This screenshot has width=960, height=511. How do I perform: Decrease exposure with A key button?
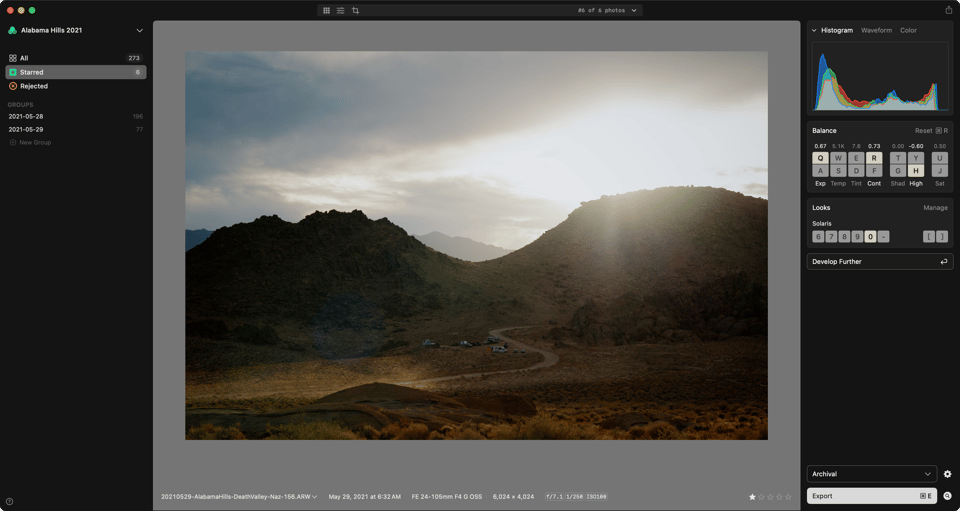(x=820, y=171)
